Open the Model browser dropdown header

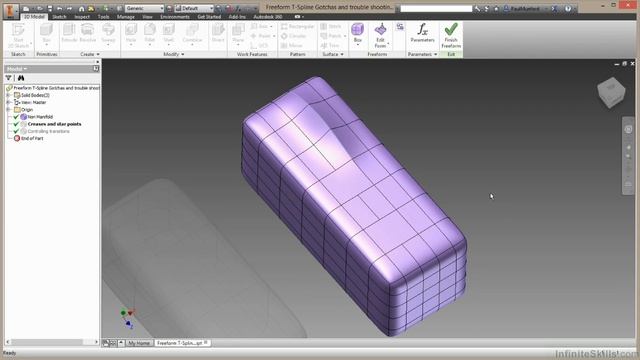tap(17, 69)
